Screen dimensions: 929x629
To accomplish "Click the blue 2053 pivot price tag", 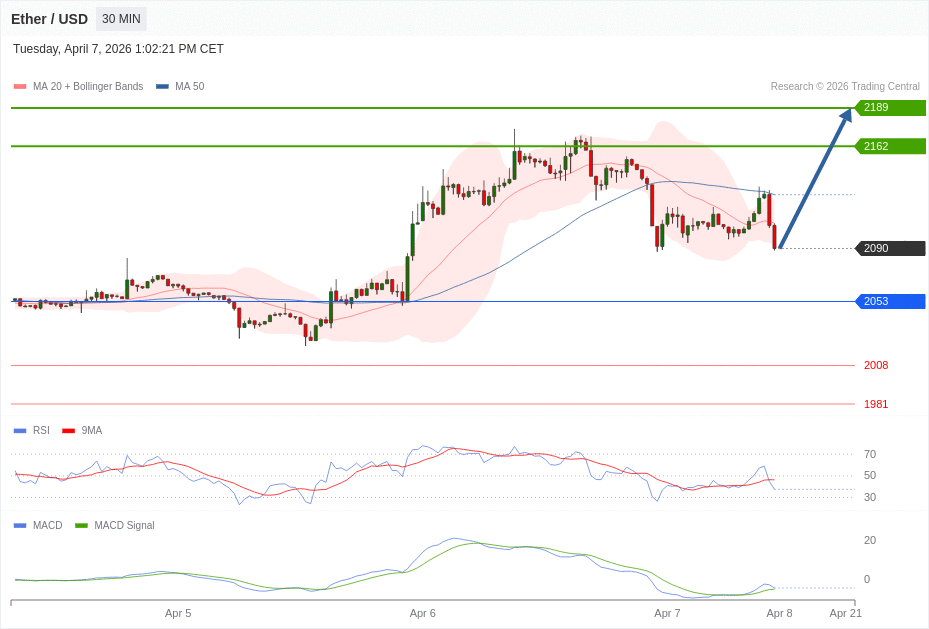I will click(x=890, y=301).
